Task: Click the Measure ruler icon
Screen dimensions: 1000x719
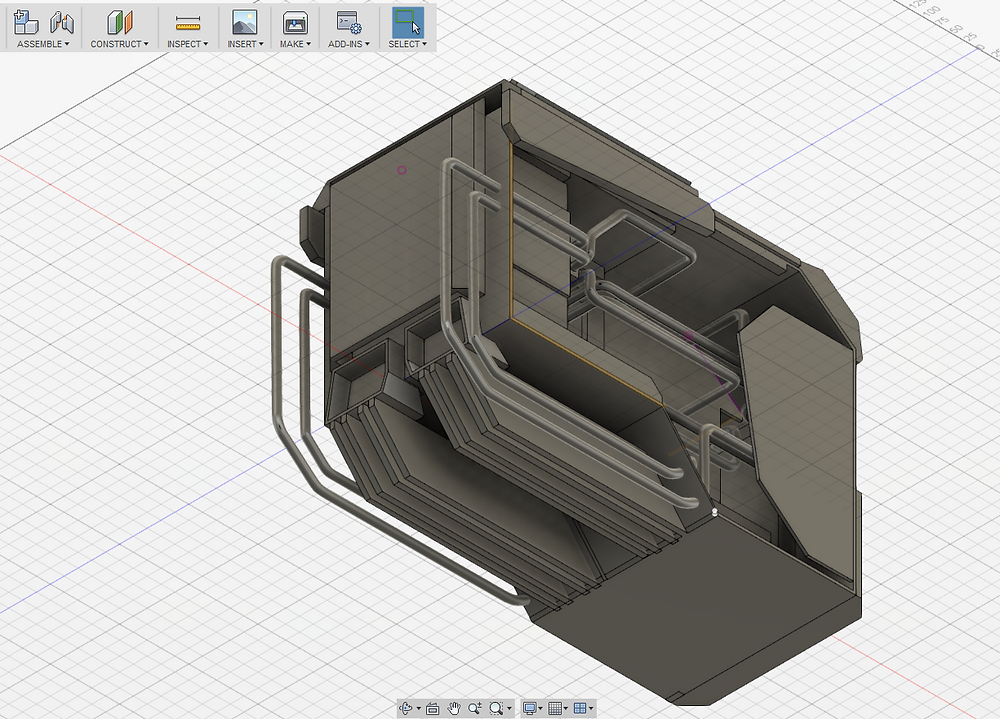Action: coord(188,24)
